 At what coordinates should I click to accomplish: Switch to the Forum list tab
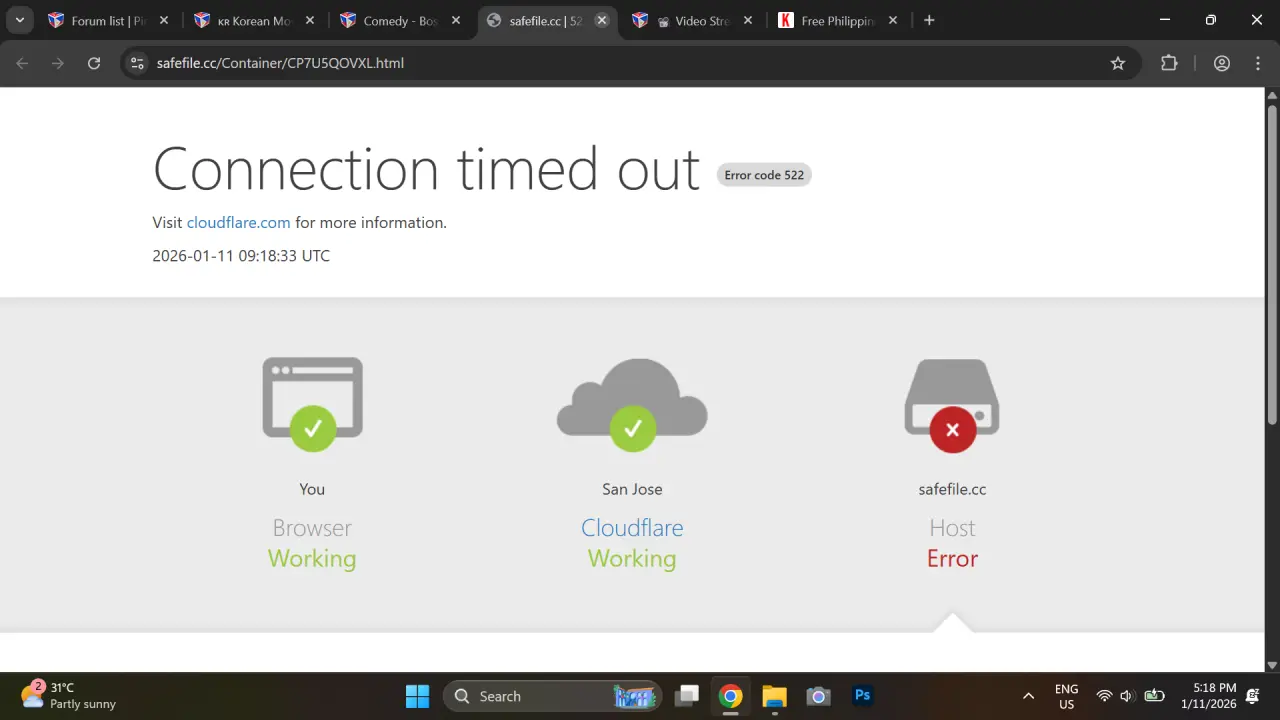109,20
